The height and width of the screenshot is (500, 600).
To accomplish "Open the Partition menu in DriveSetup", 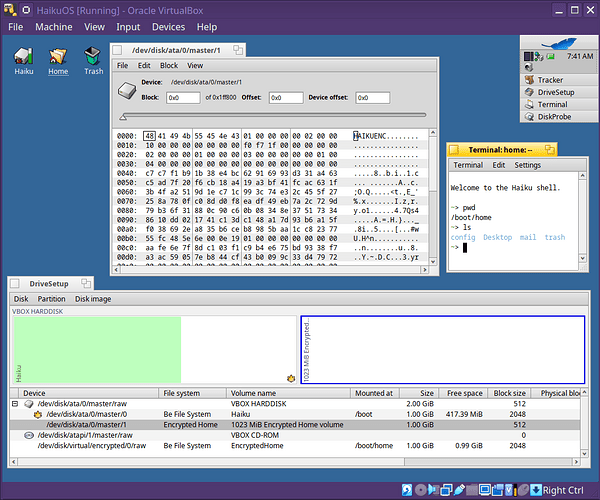I will coord(51,299).
